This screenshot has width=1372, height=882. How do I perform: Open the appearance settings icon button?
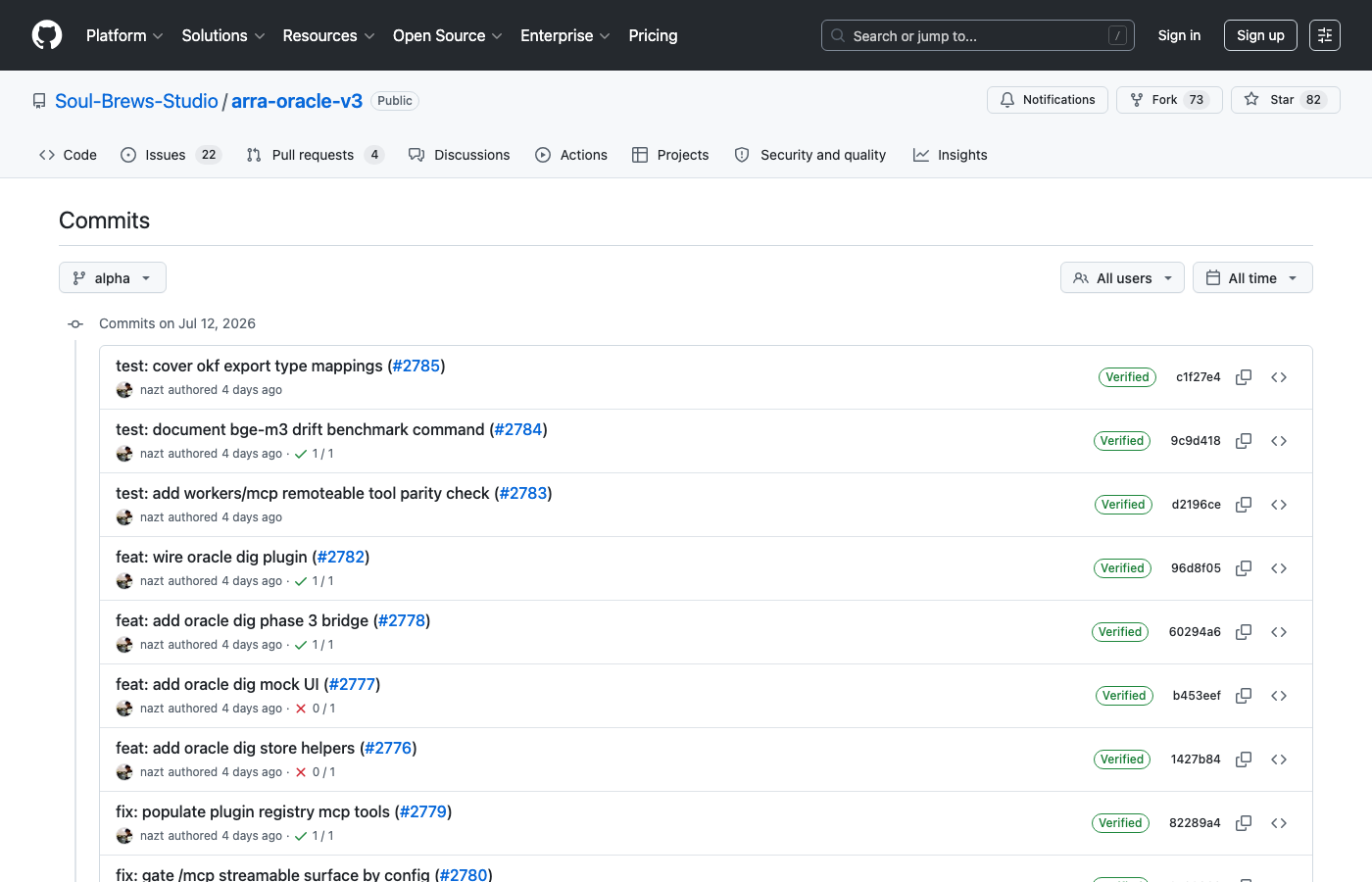(x=1325, y=35)
